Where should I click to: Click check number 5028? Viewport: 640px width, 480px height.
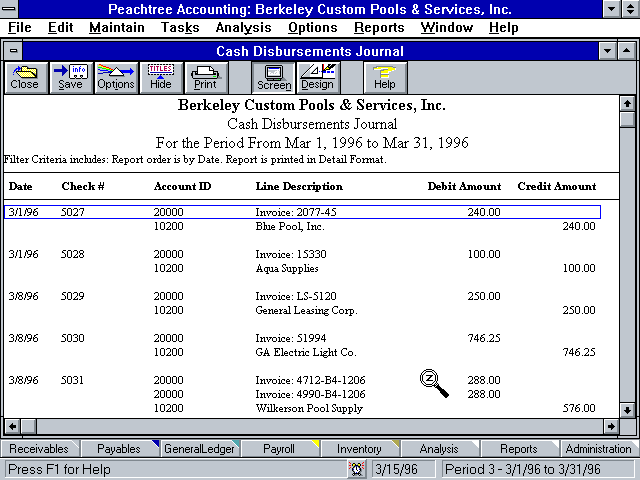point(73,254)
